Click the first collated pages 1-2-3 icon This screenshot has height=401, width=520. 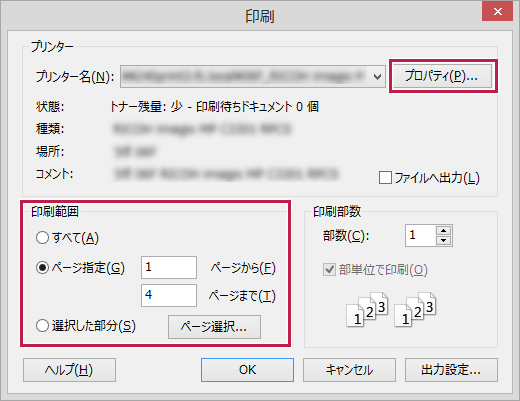pyautogui.click(x=367, y=310)
